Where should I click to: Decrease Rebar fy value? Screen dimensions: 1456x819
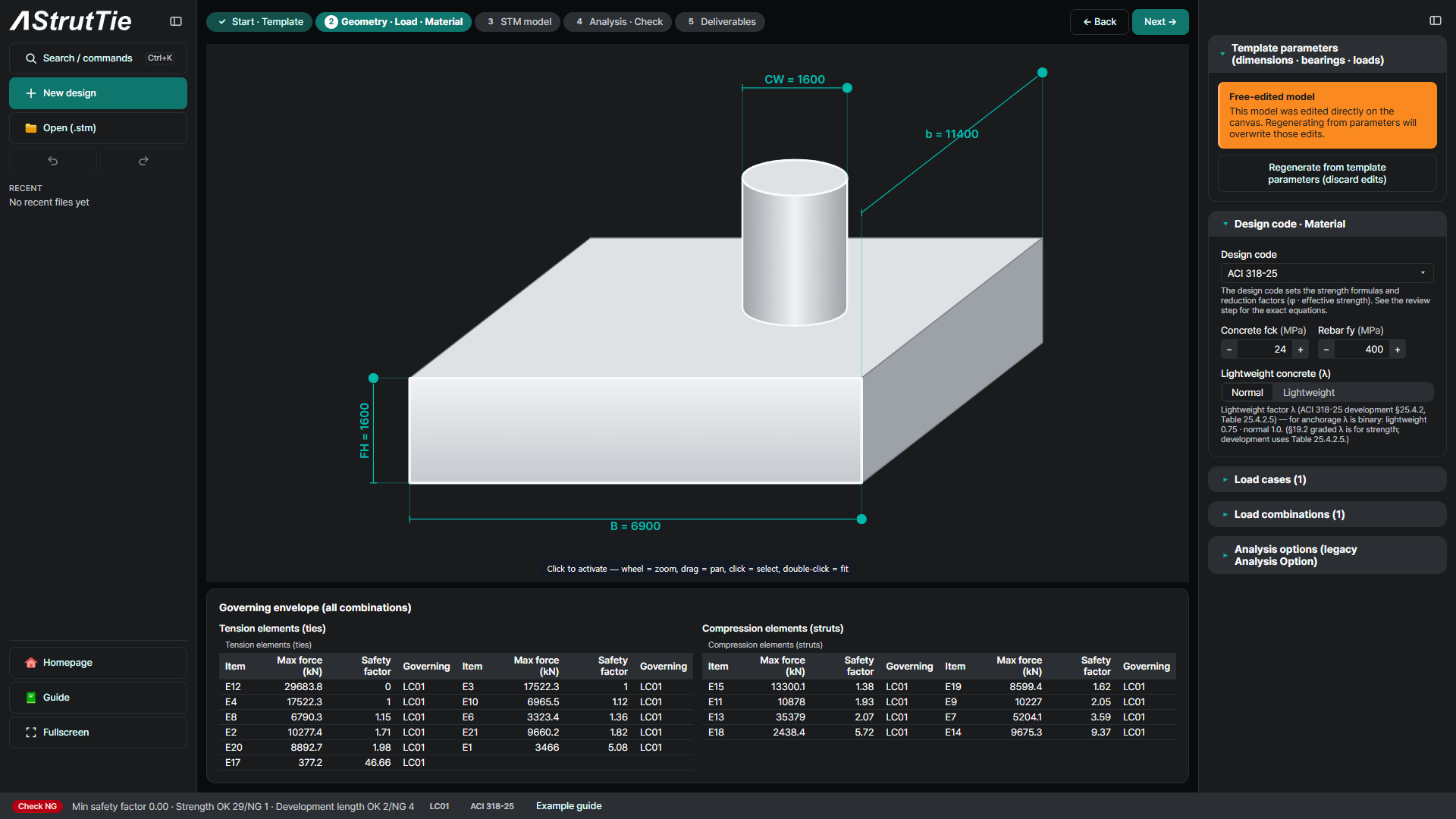1326,350
